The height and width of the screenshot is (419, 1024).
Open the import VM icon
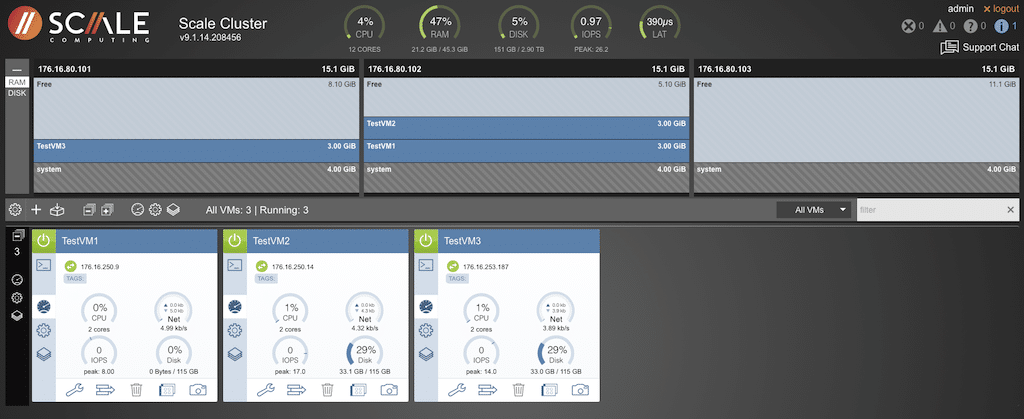[x=57, y=210]
